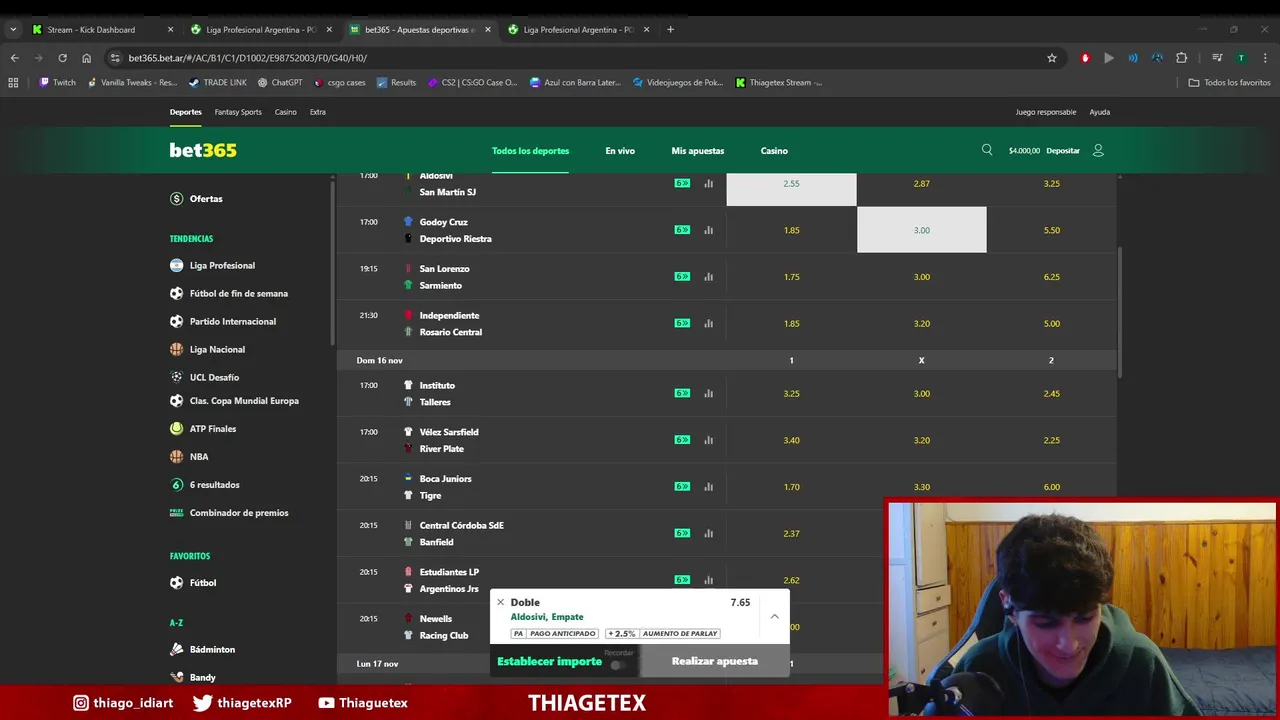
Task: Select Todos los deportes tab
Action: coord(530,151)
